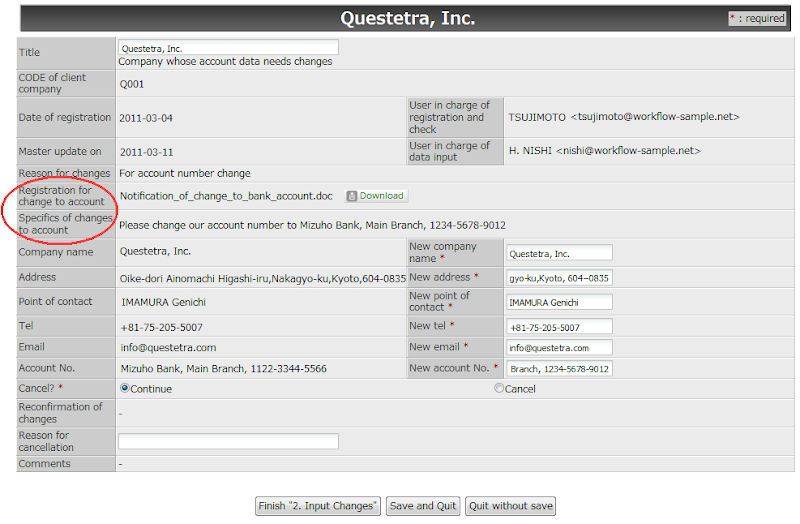Click the master update date 2011-03-11

pos(146,153)
